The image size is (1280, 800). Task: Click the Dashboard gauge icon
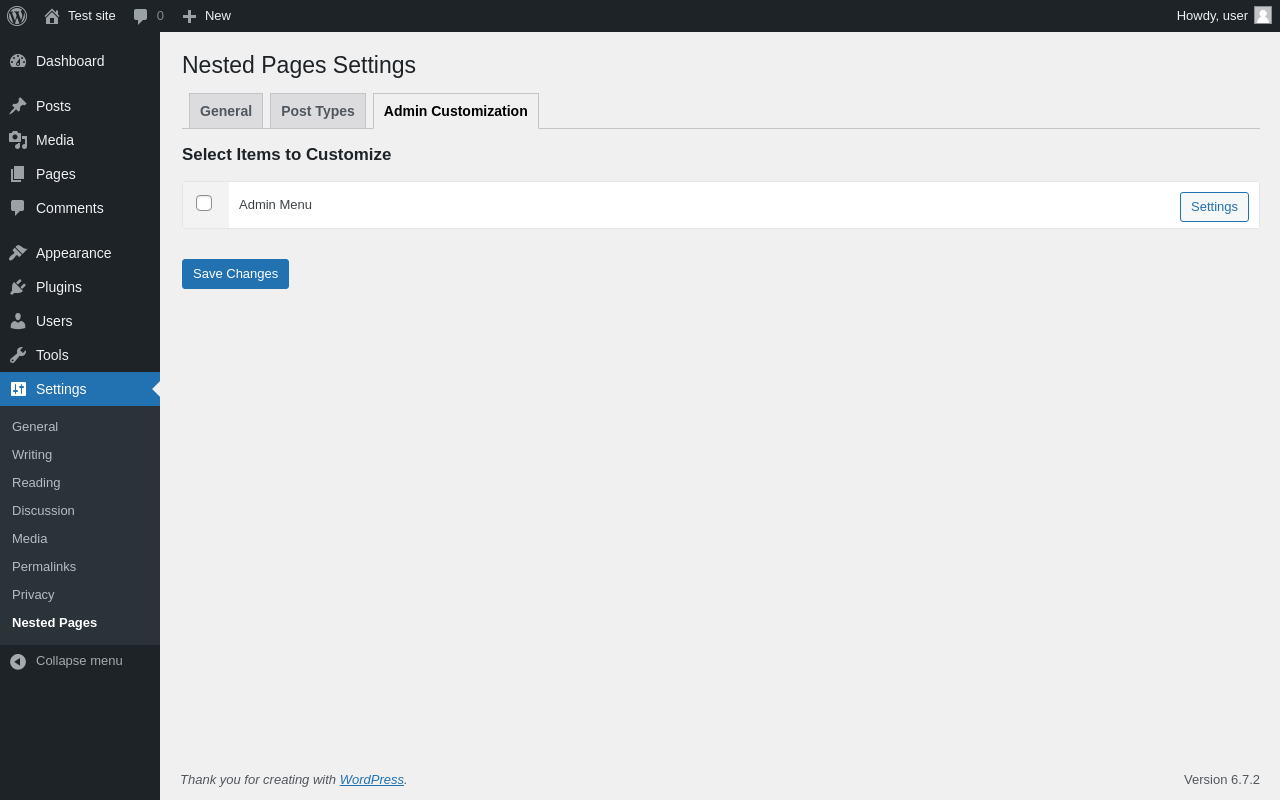coord(18,61)
